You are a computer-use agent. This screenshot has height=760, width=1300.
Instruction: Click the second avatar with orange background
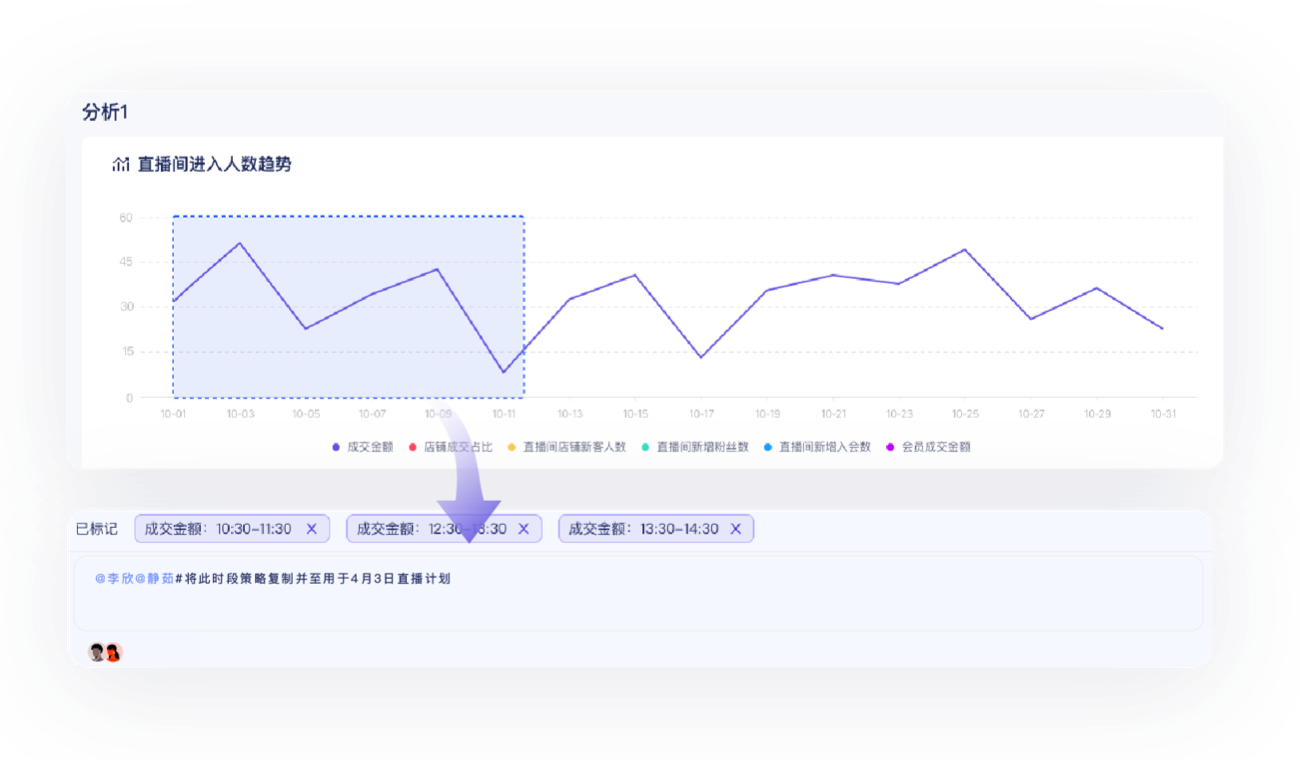pos(113,652)
